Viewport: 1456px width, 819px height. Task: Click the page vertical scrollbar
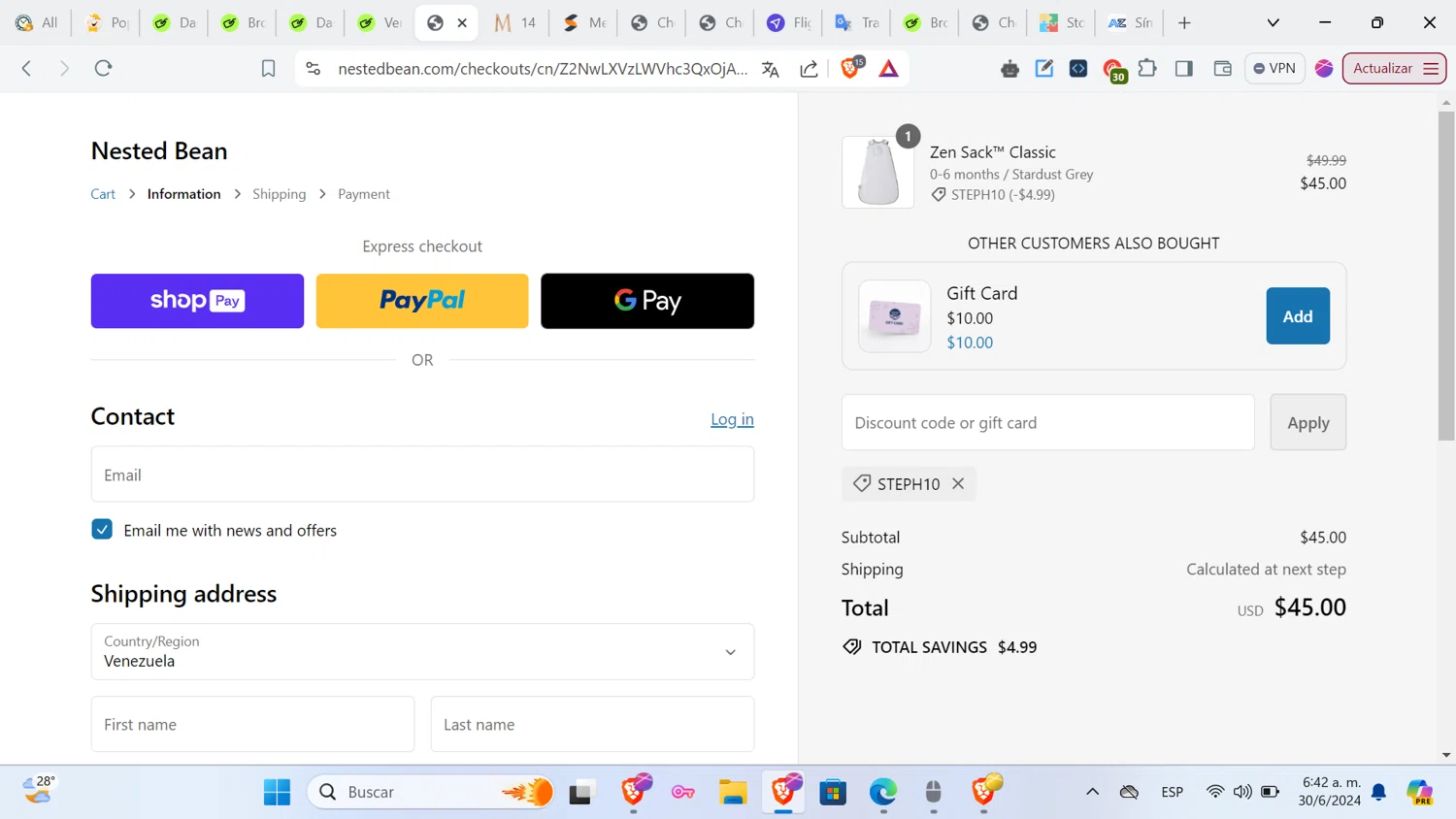1446,277
